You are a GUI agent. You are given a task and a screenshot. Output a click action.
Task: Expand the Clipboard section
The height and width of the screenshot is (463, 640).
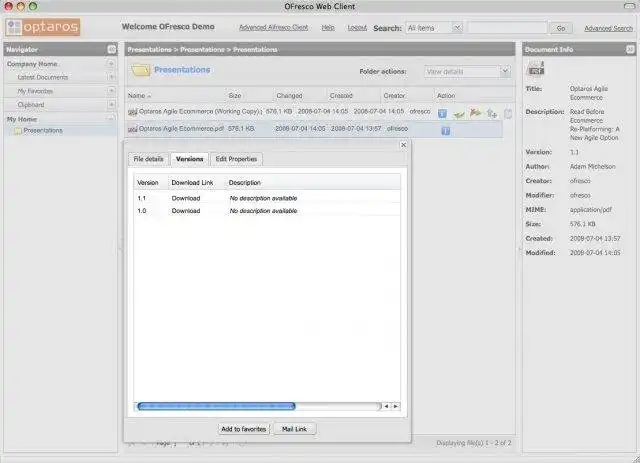(111, 105)
